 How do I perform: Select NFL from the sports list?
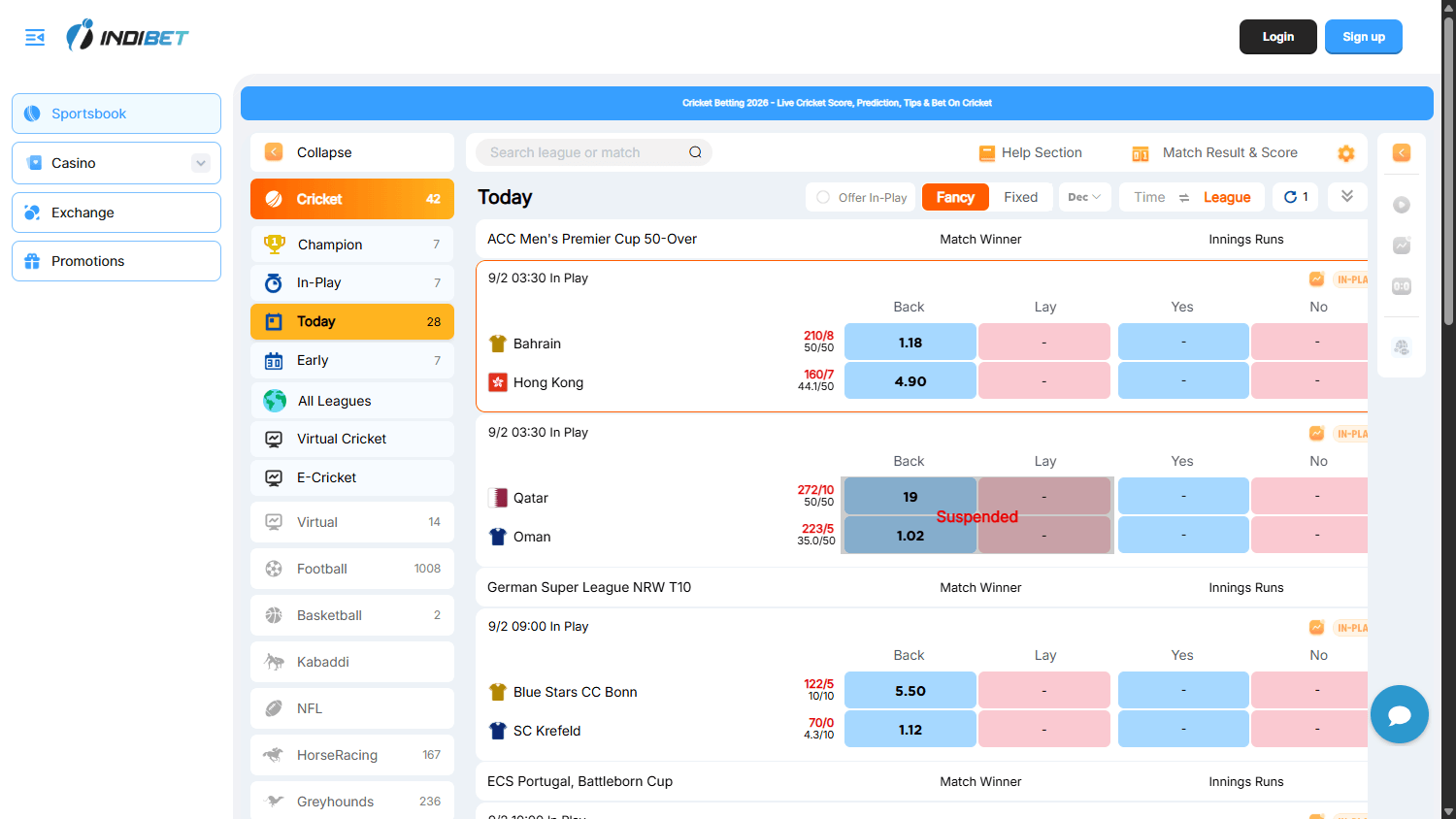point(352,708)
